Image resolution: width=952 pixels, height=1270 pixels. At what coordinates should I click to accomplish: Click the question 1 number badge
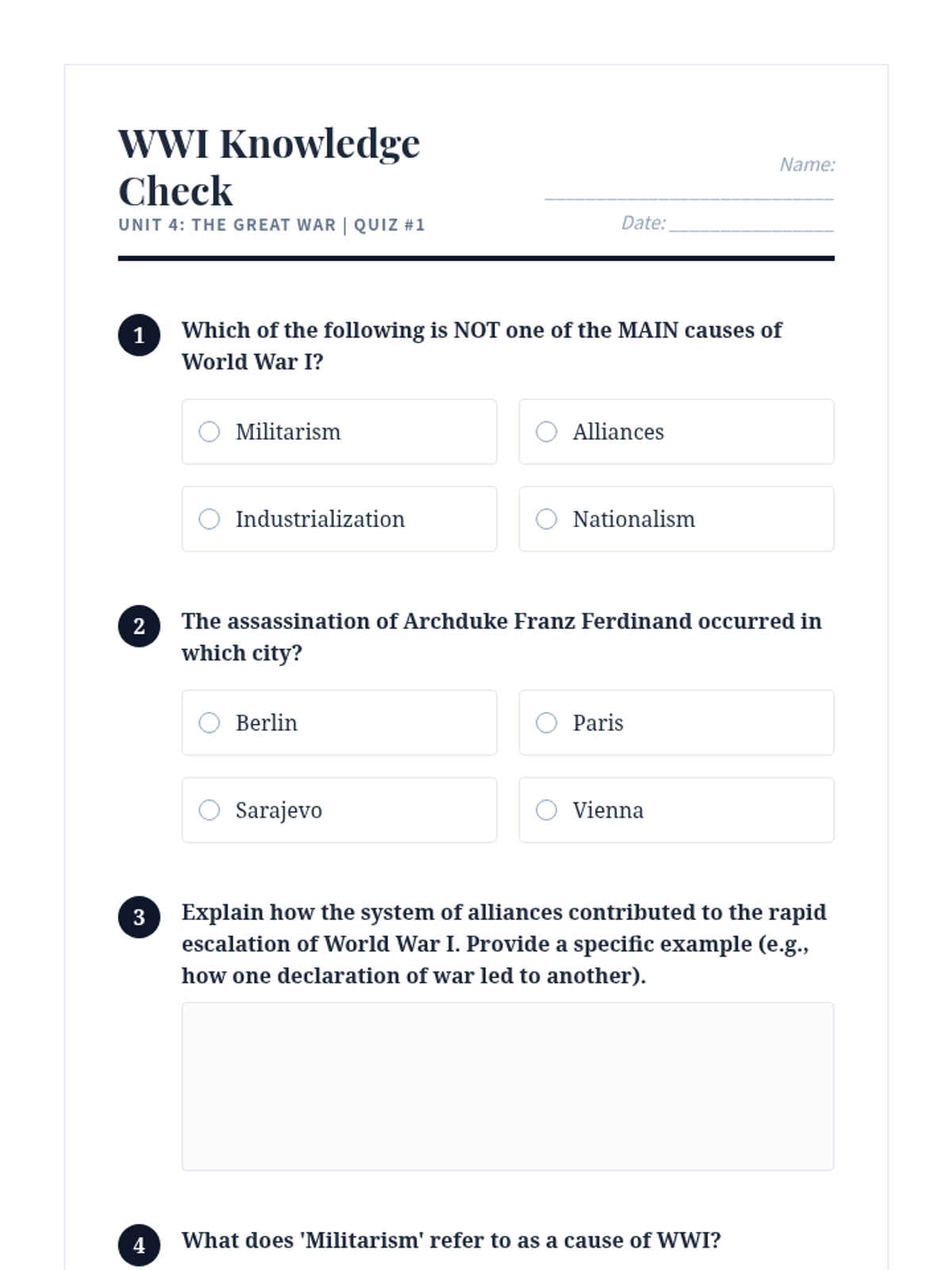(x=139, y=336)
